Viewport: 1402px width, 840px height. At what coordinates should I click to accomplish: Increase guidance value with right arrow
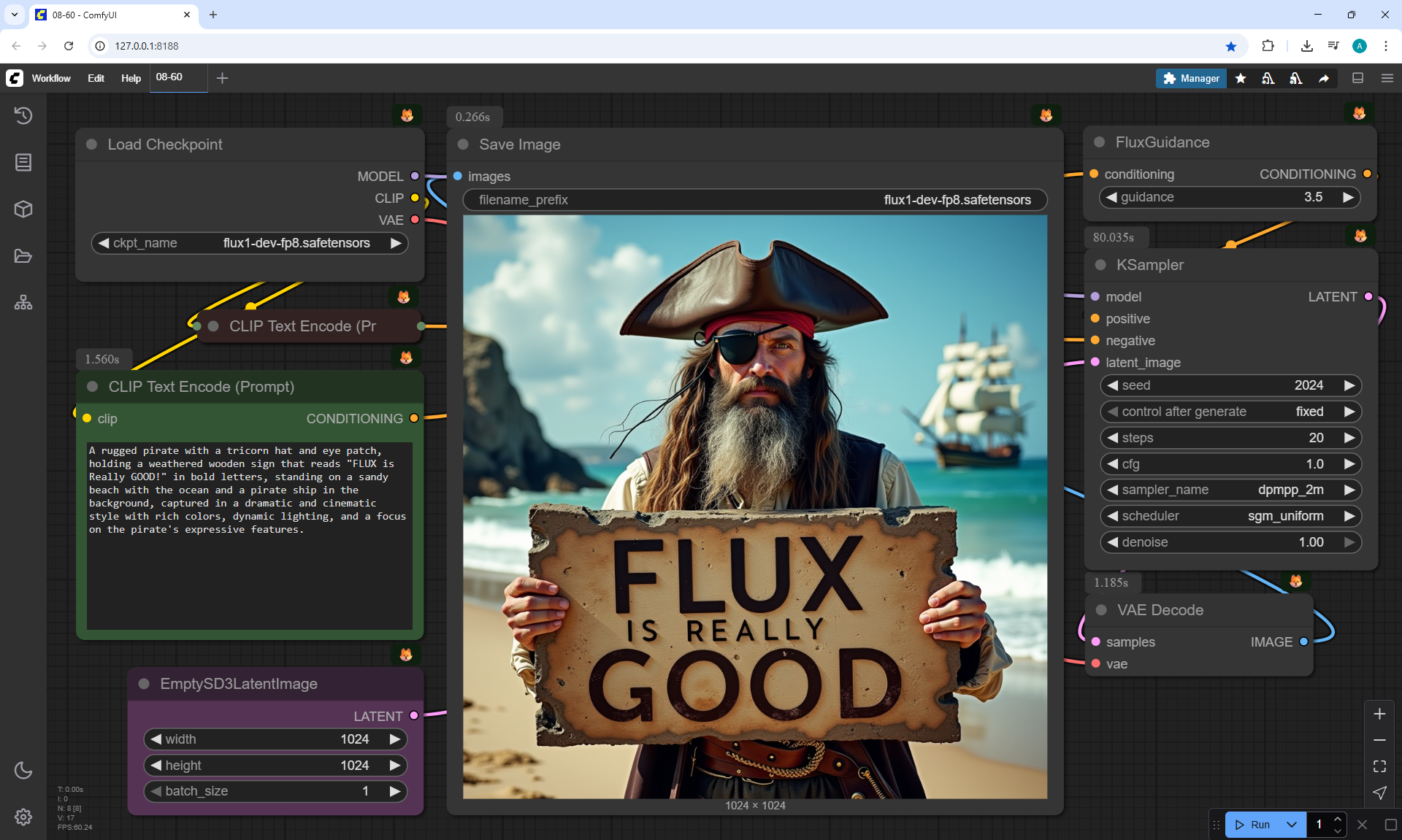(1348, 197)
